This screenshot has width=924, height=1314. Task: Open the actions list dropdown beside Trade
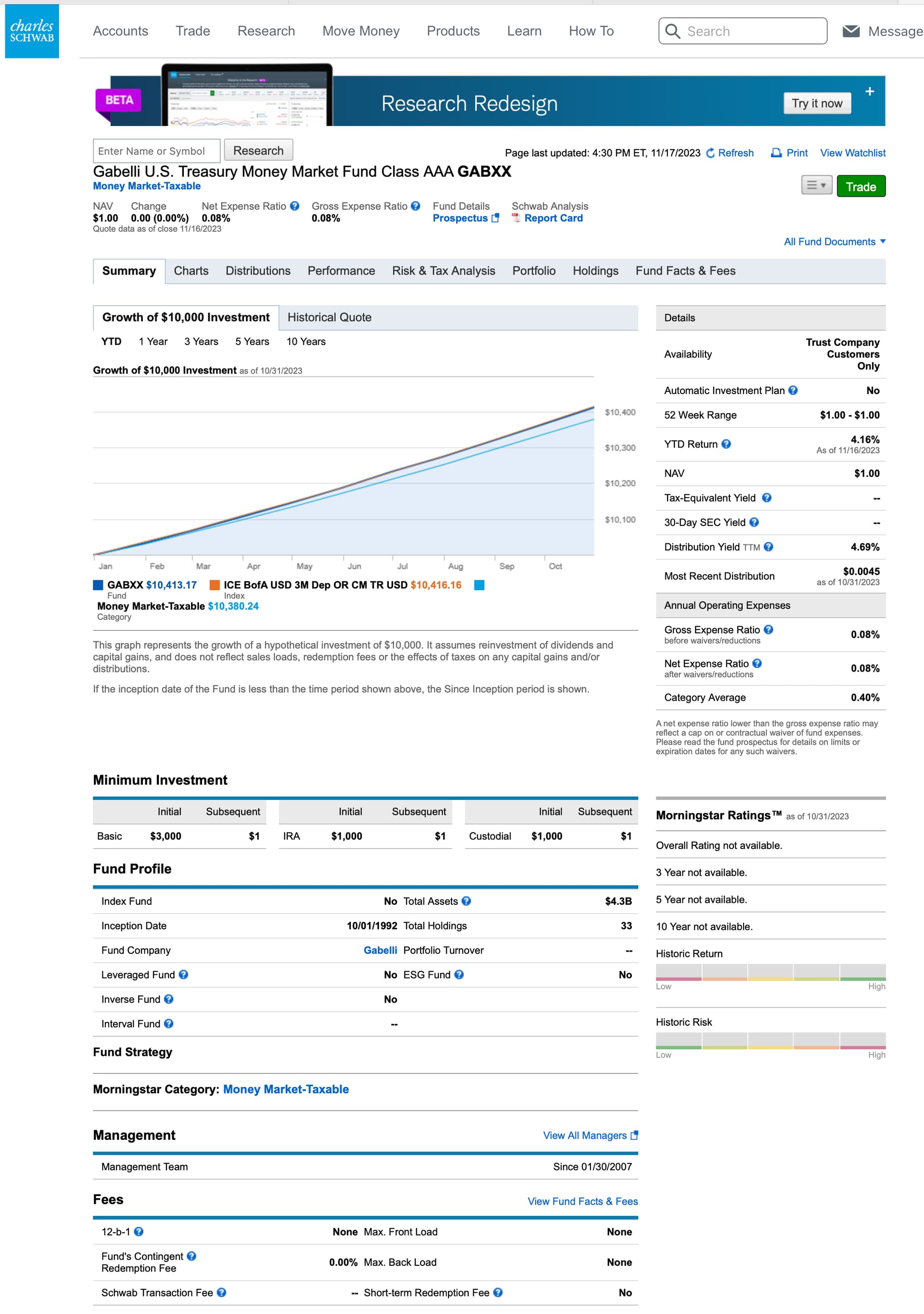(x=816, y=185)
